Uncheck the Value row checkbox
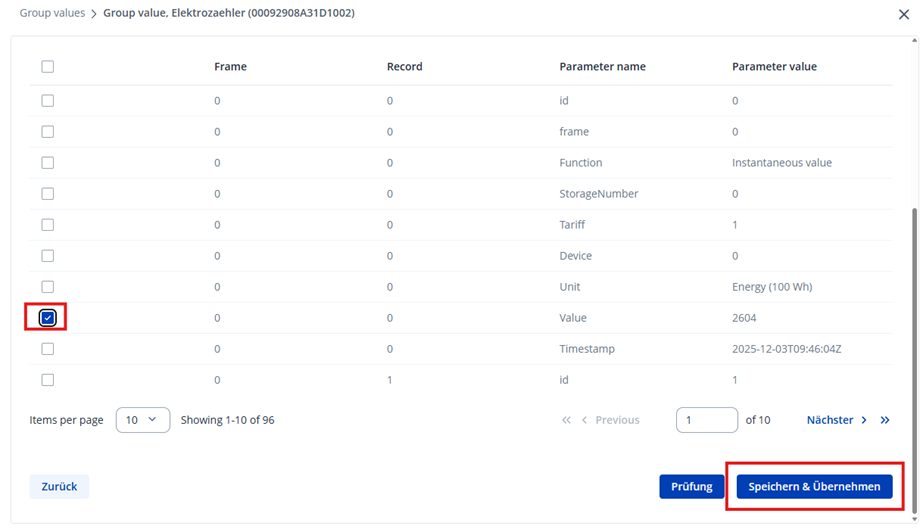 (x=47, y=318)
